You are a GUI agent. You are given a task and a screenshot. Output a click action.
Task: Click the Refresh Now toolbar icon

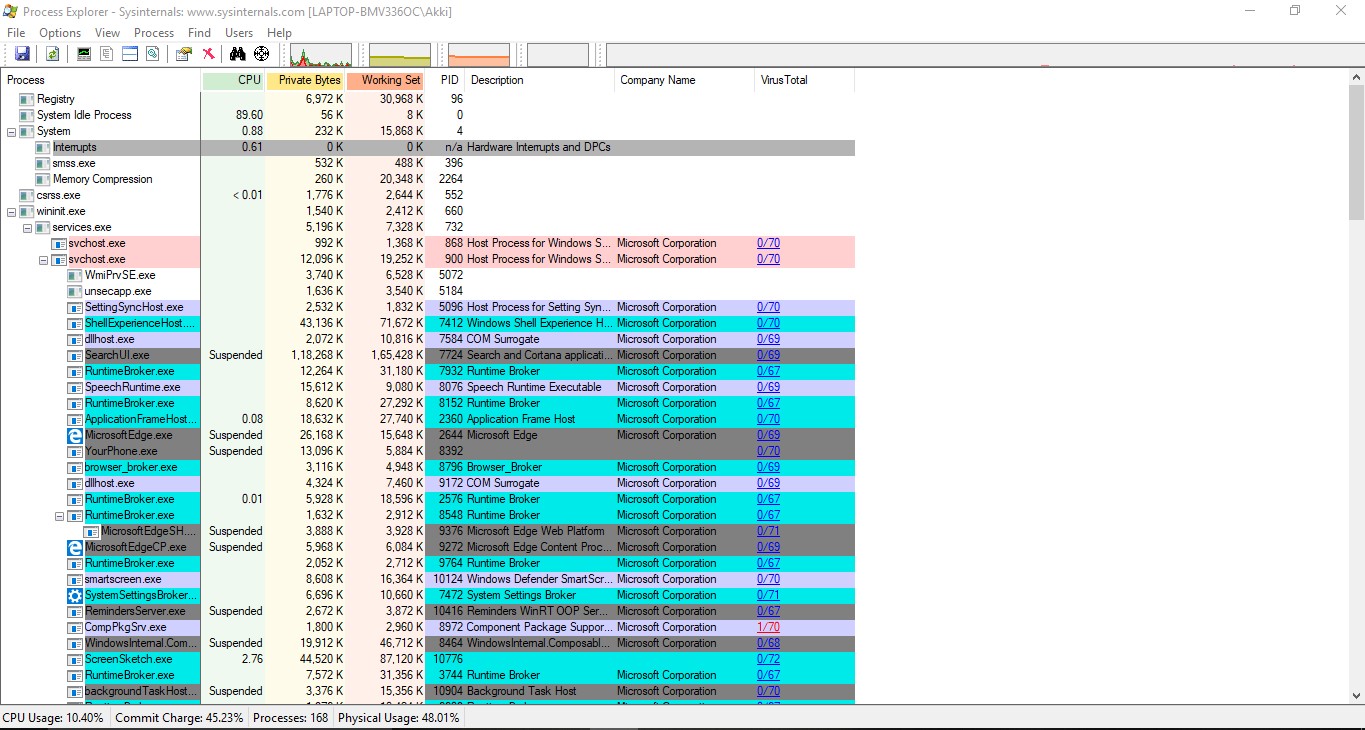pos(52,54)
